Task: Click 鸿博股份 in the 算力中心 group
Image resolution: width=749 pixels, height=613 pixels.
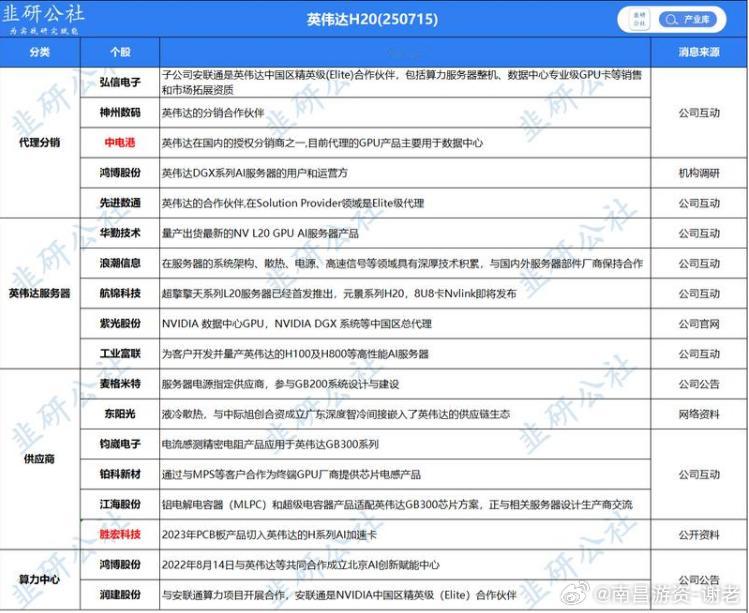Action: click(120, 564)
